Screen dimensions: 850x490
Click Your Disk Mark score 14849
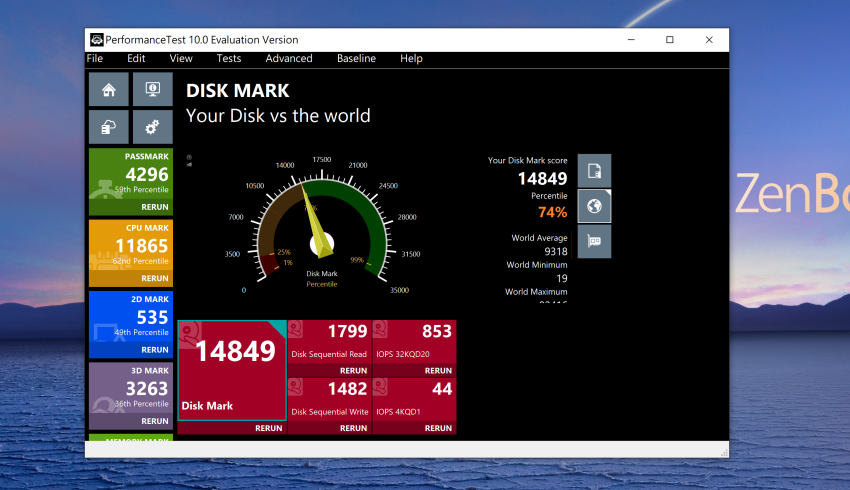pyautogui.click(x=542, y=178)
